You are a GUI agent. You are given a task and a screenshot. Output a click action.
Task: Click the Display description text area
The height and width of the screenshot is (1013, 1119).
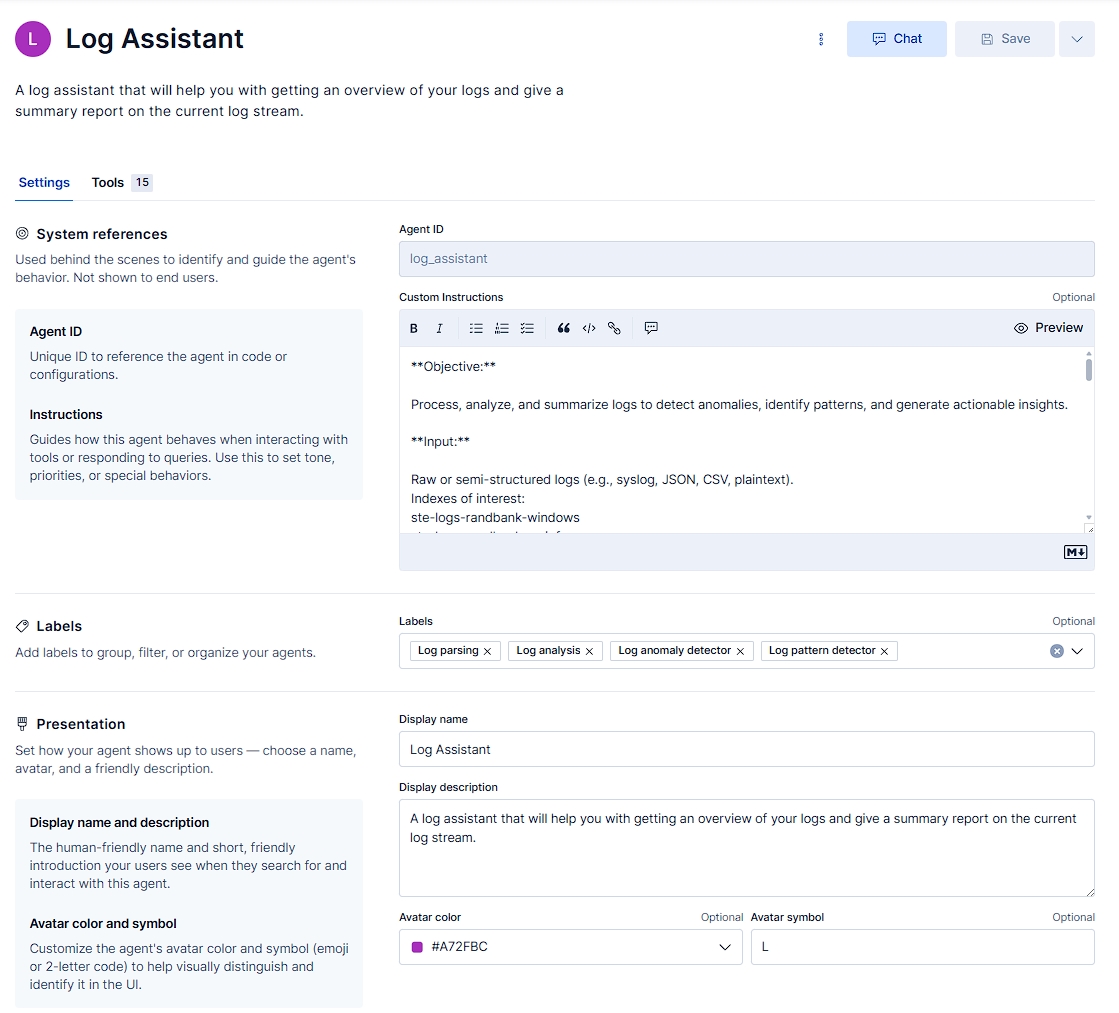click(x=746, y=848)
